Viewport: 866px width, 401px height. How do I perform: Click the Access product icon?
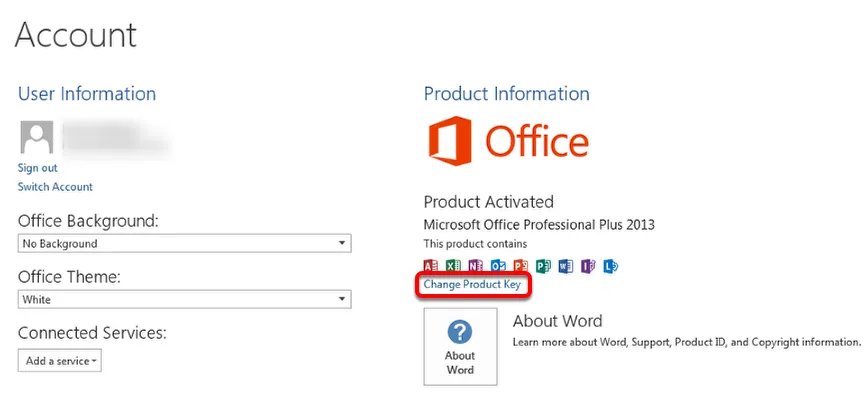tap(432, 266)
